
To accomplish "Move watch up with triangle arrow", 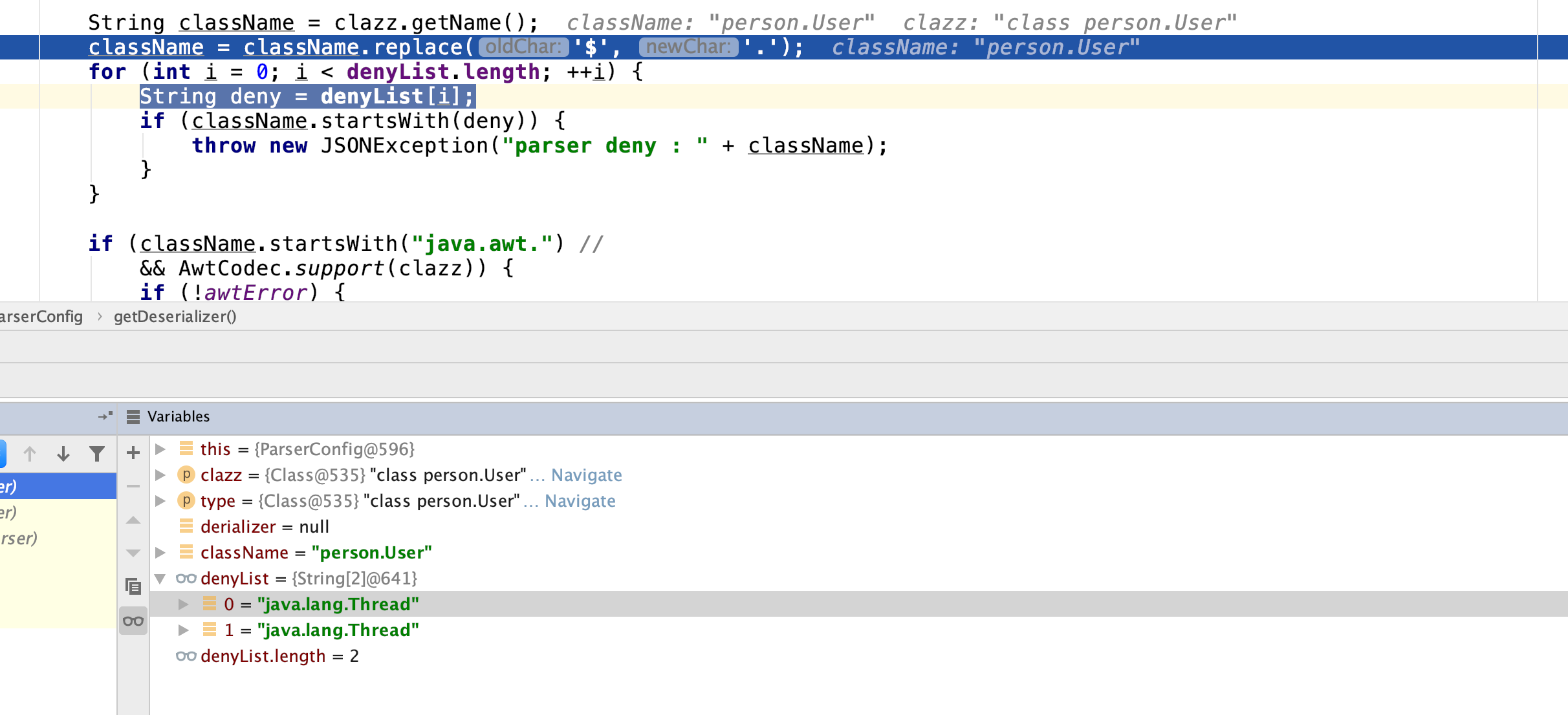I will click(133, 520).
